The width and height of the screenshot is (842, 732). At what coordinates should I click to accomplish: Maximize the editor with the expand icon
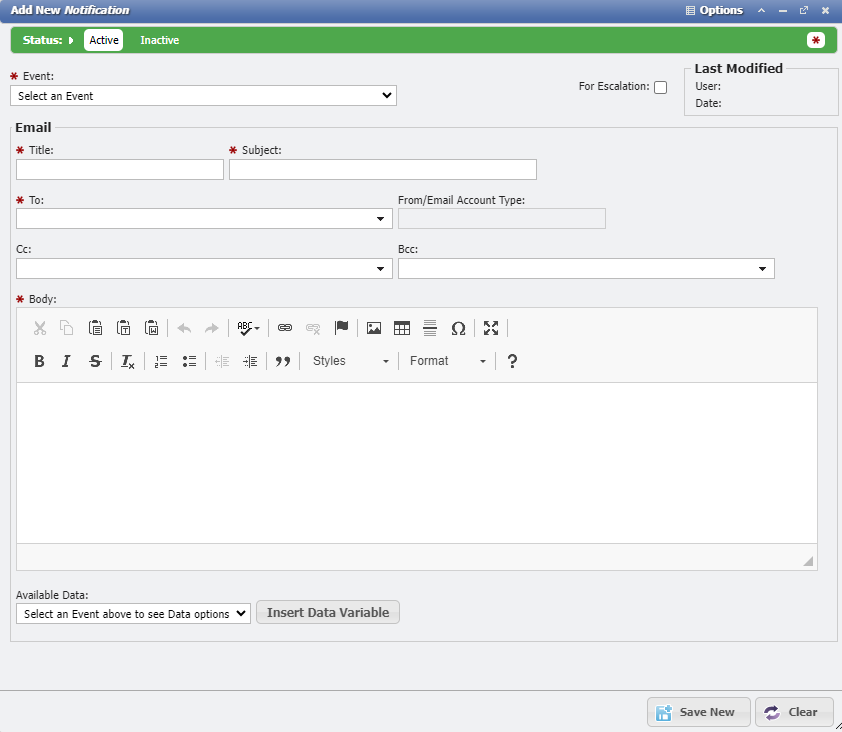491,328
